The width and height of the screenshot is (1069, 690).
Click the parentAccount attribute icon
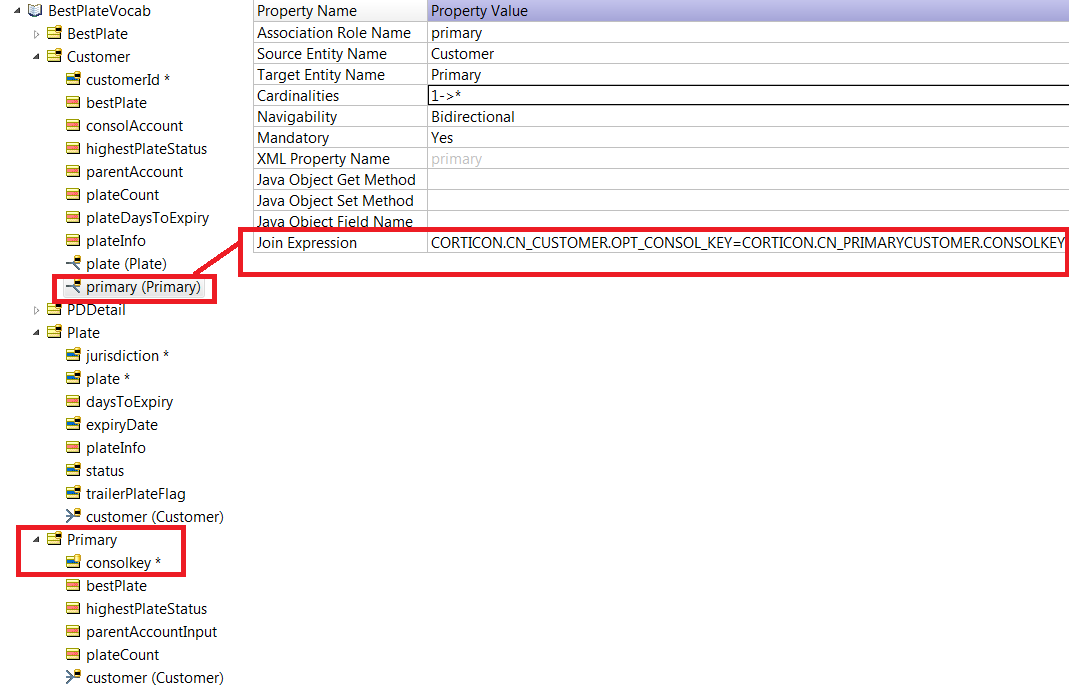(x=73, y=170)
